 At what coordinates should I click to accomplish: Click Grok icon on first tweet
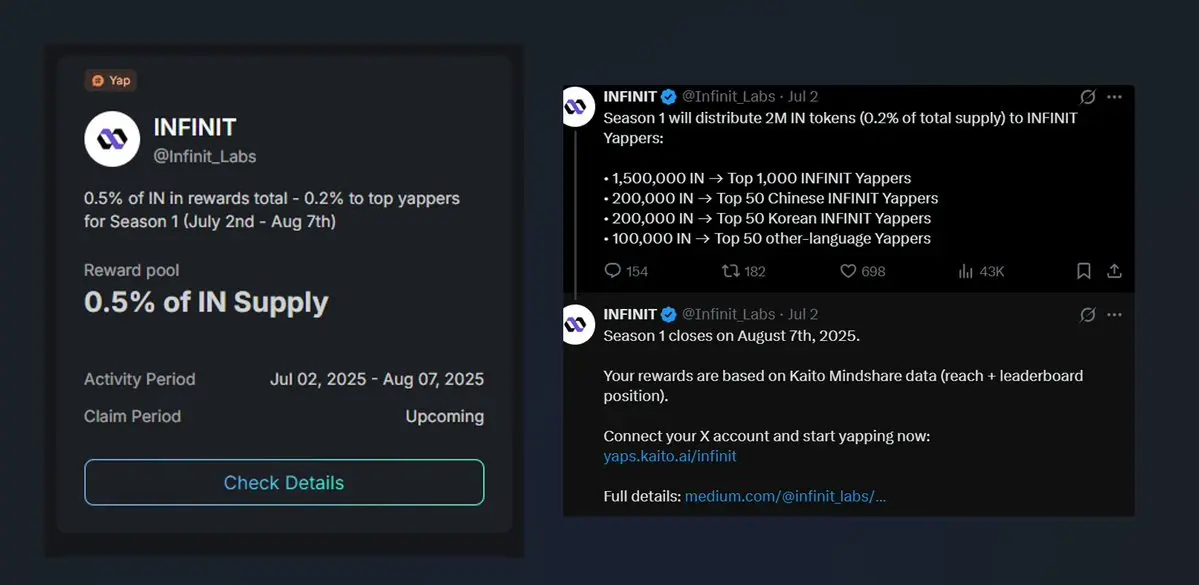1087,97
